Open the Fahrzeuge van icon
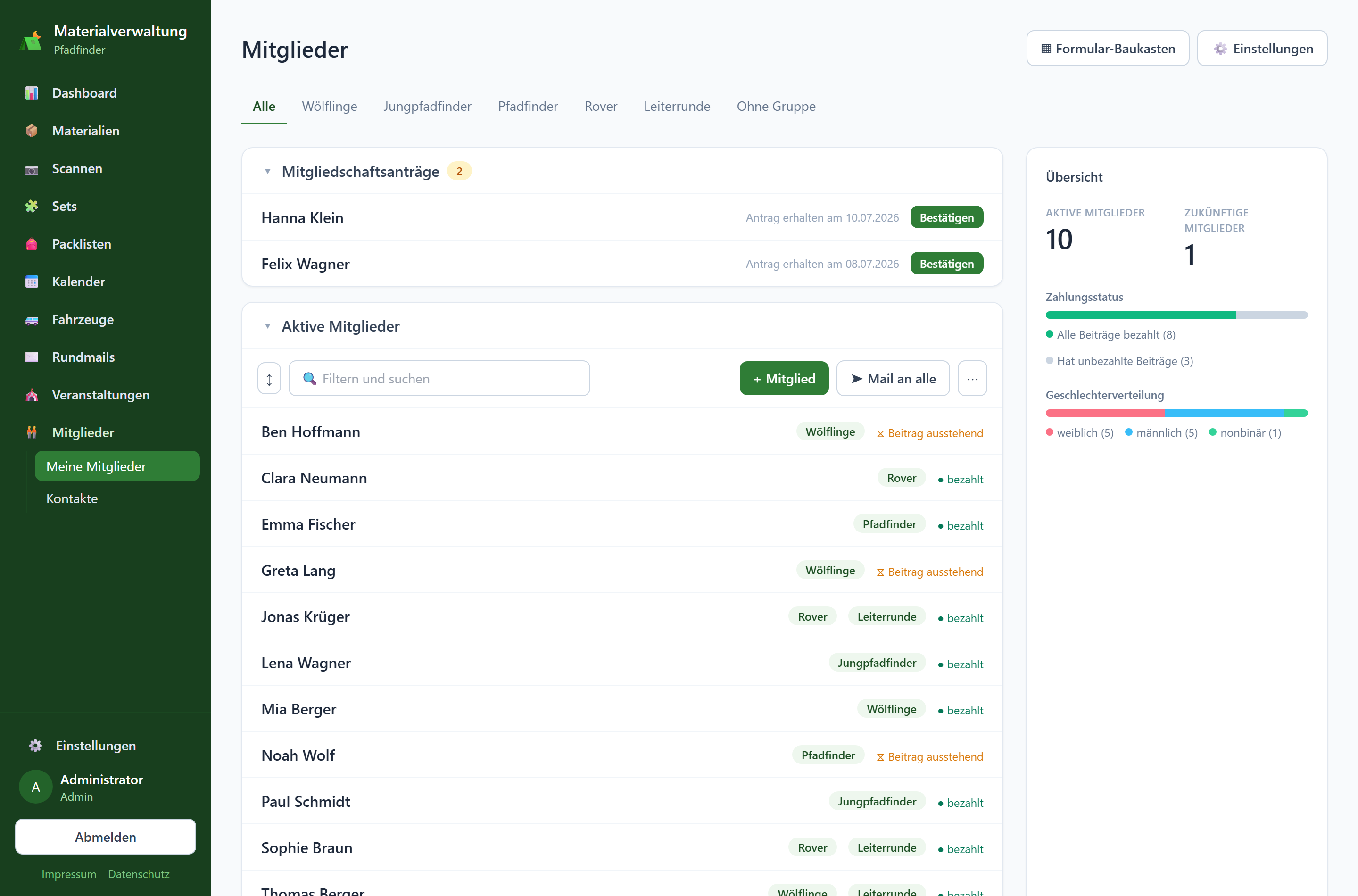1358x896 pixels. [x=32, y=320]
